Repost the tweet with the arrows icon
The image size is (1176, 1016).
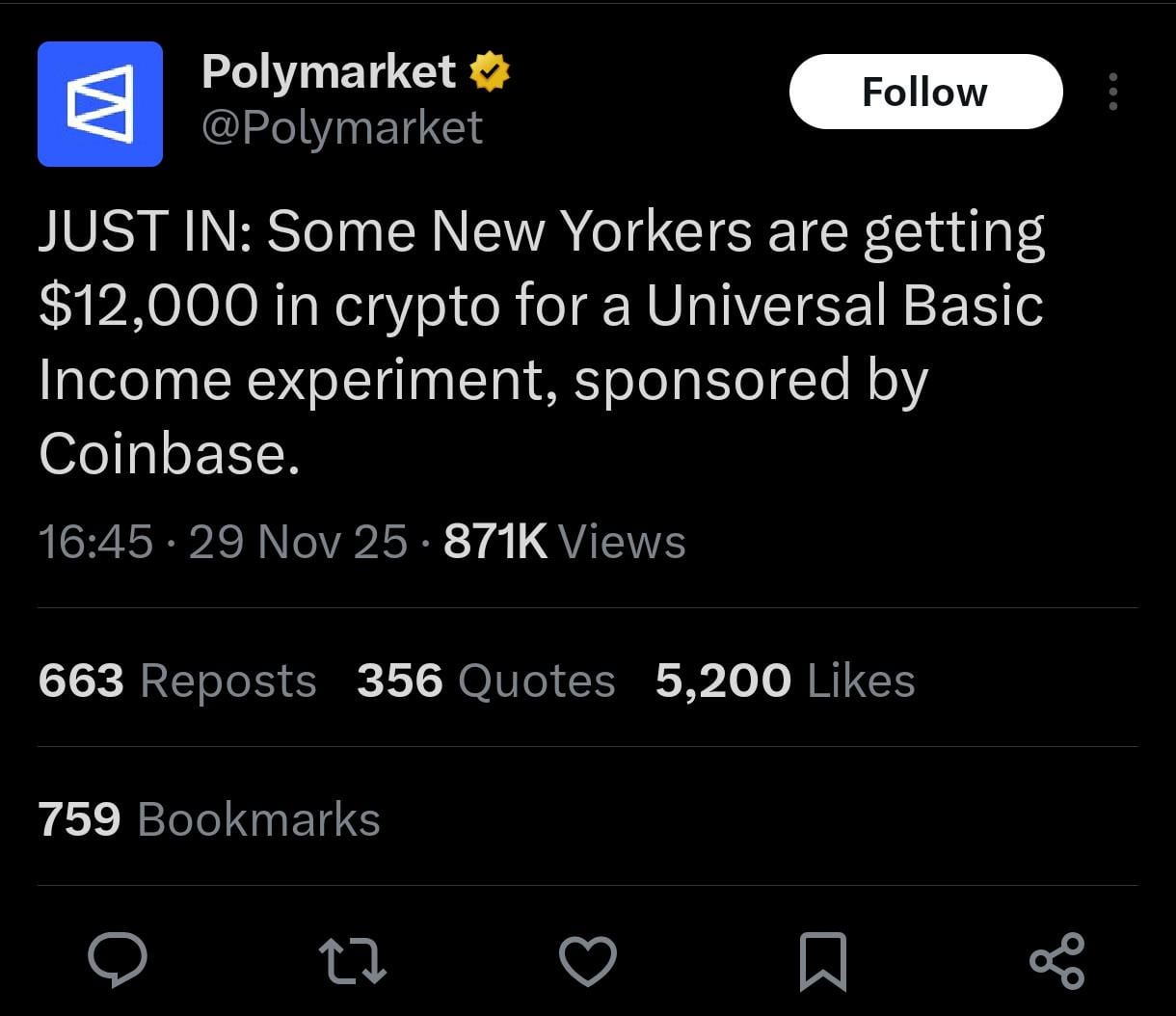(353, 961)
